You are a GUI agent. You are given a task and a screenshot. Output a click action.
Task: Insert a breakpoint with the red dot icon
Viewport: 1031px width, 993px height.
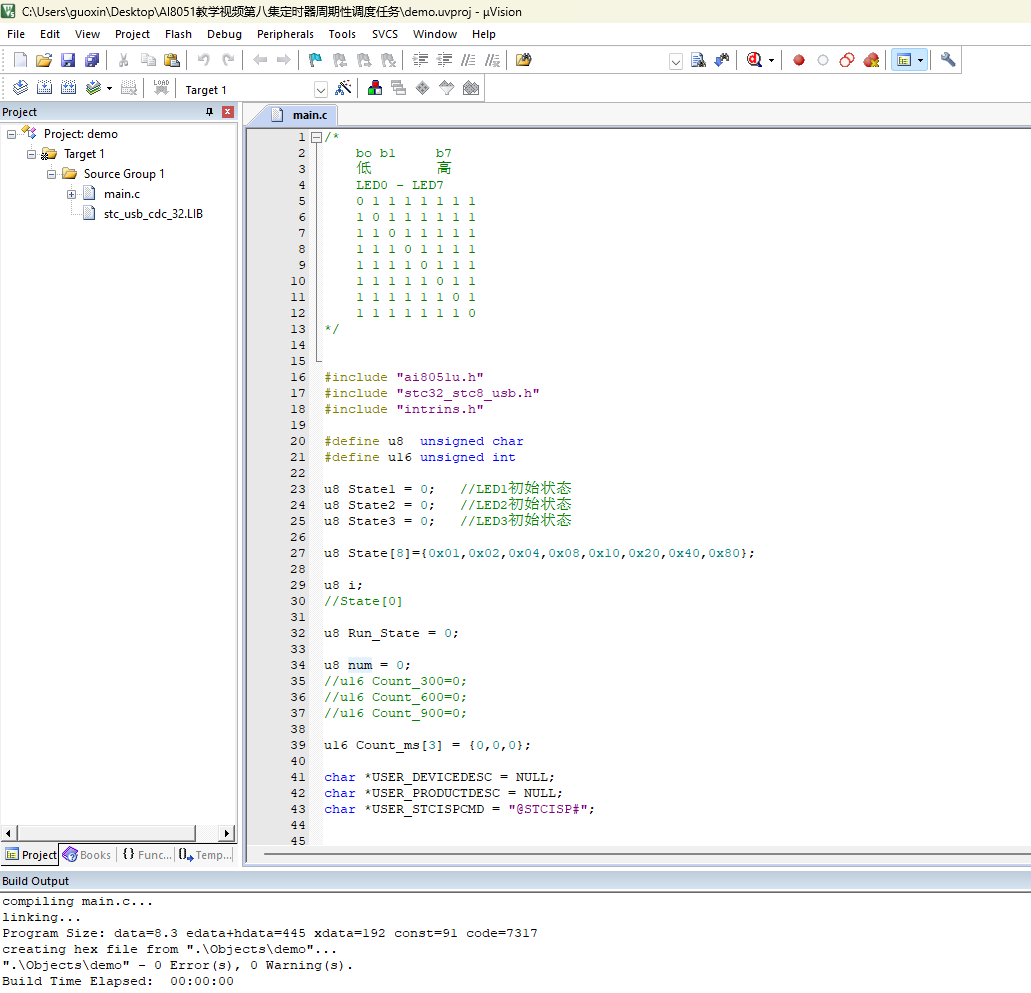point(799,61)
